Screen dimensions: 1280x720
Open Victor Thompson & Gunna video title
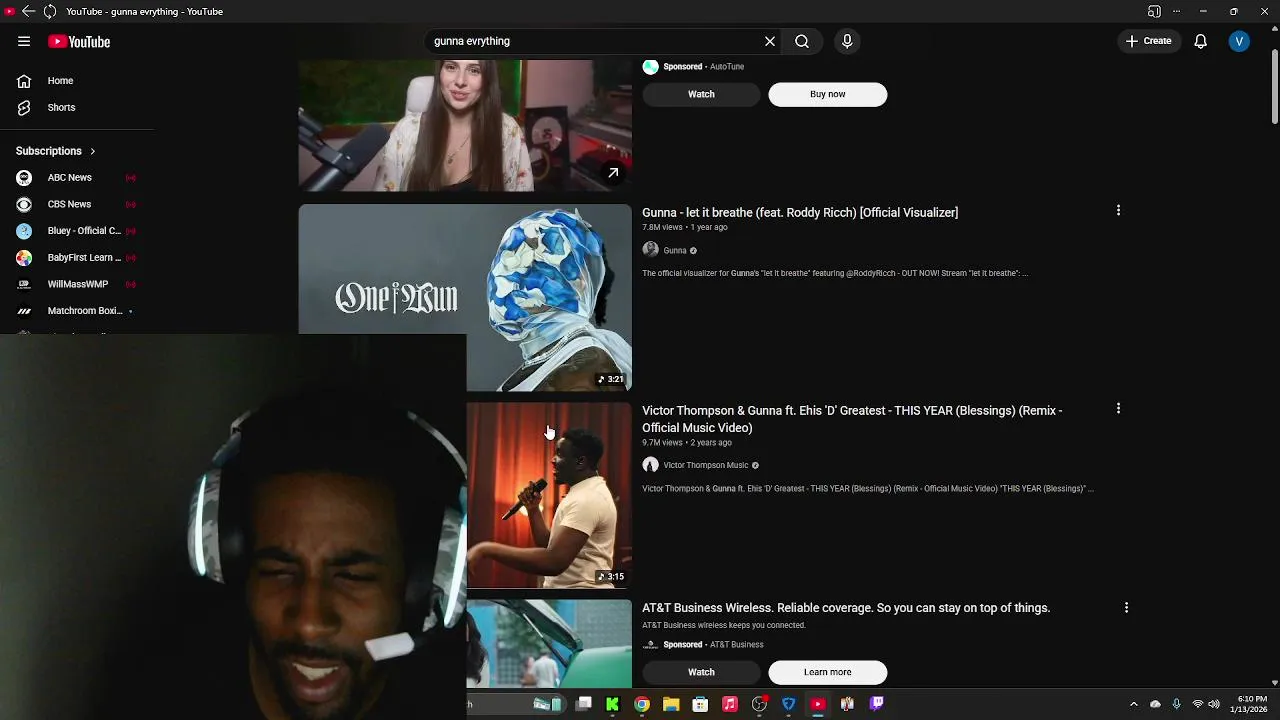pyautogui.click(x=852, y=419)
